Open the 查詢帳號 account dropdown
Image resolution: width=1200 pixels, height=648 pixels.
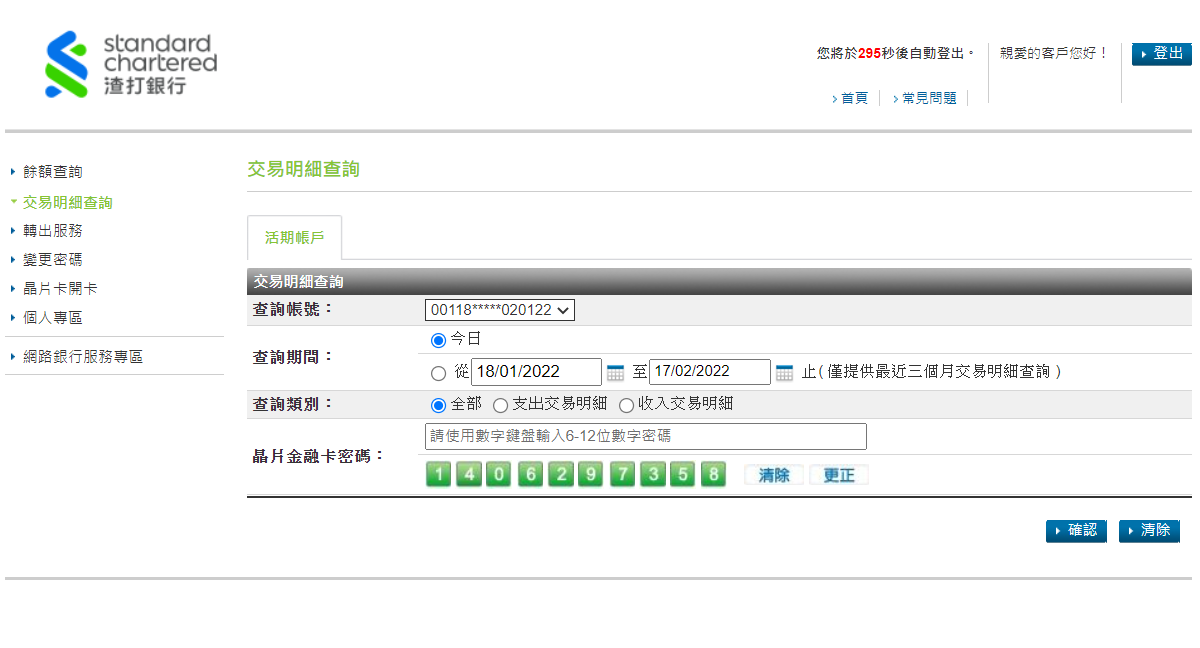coord(500,310)
